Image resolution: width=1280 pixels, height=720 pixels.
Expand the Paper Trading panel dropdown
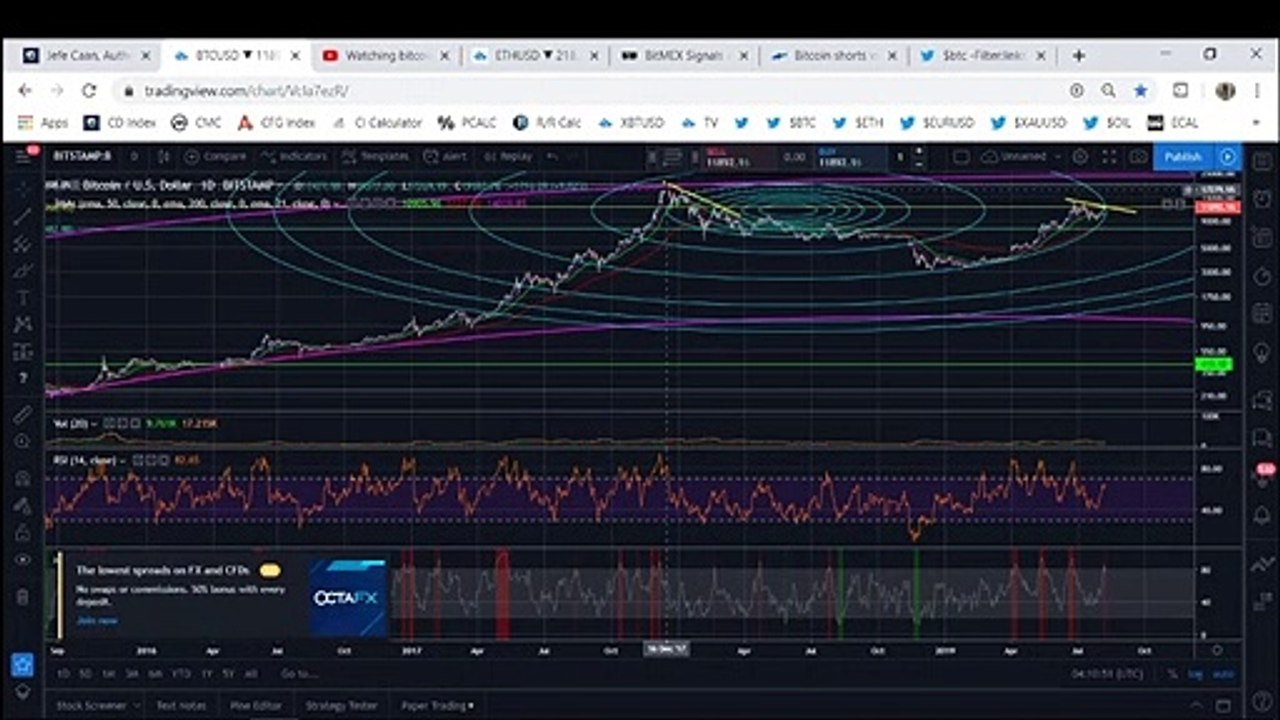pyautogui.click(x=437, y=705)
